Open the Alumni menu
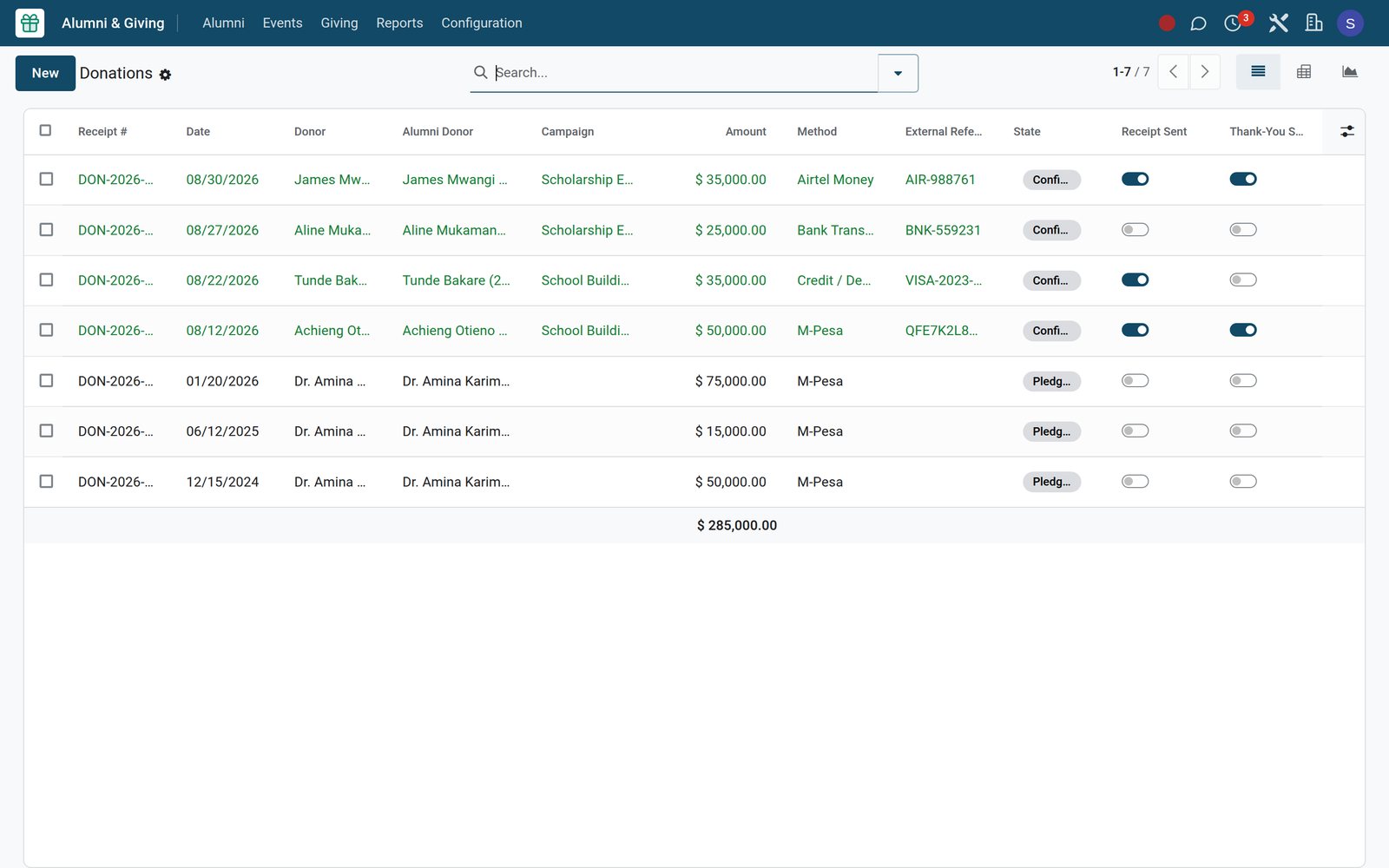This screenshot has height=868, width=1389. pyautogui.click(x=223, y=23)
